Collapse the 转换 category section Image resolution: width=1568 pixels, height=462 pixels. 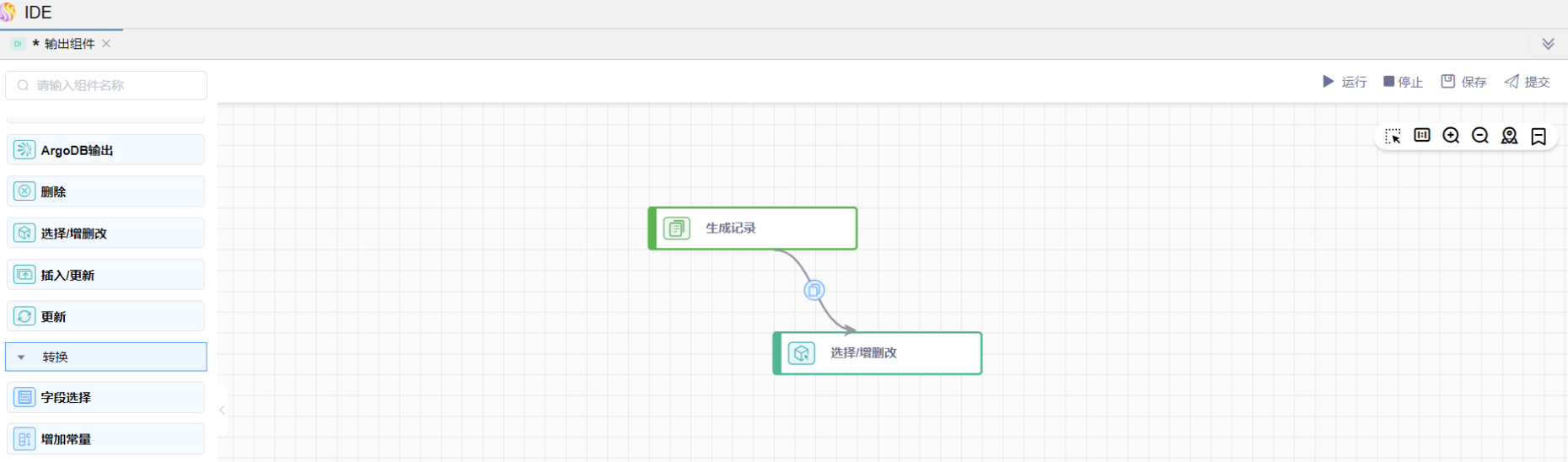pyautogui.click(x=22, y=357)
